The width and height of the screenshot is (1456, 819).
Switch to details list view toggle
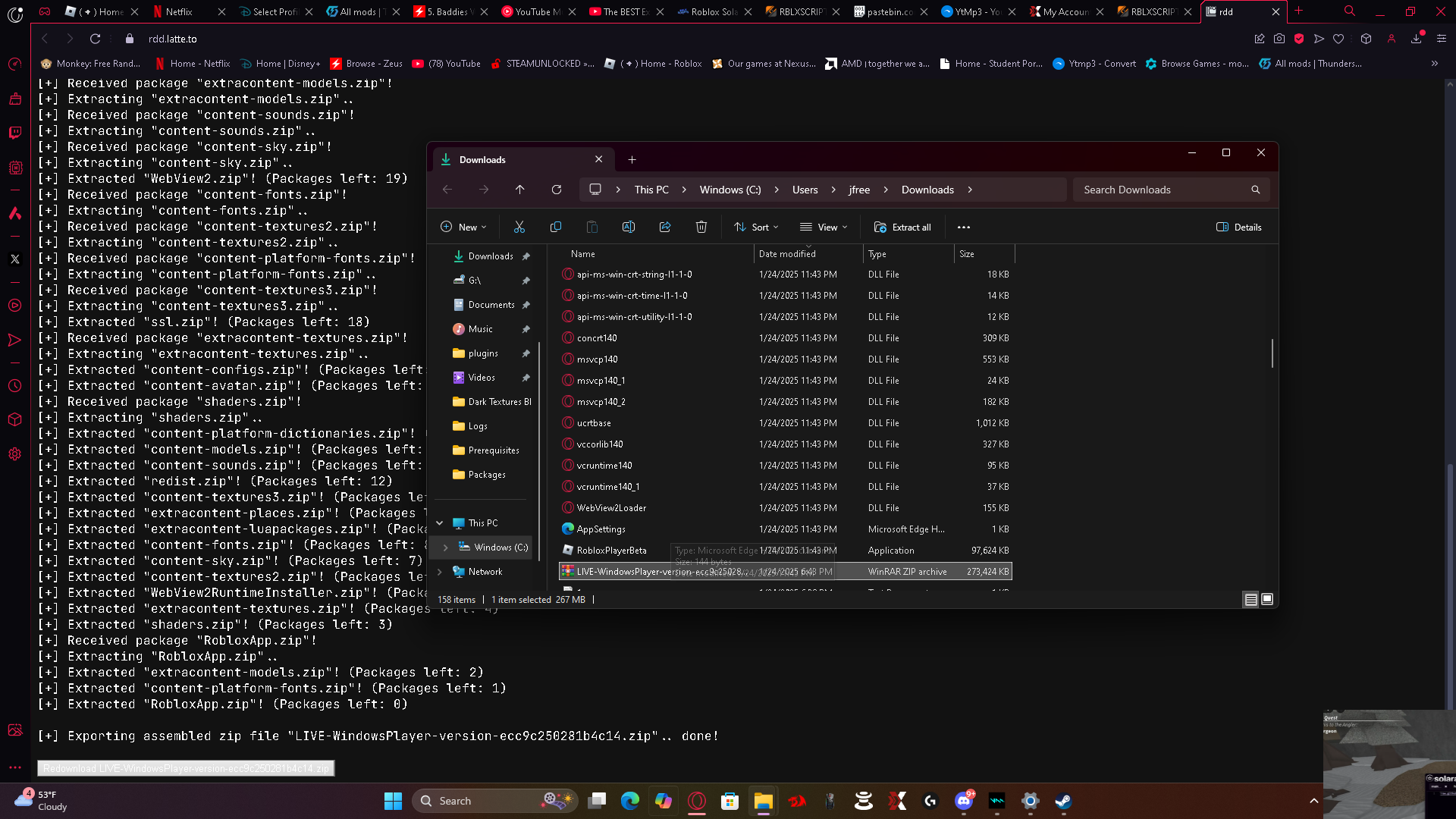1251,599
